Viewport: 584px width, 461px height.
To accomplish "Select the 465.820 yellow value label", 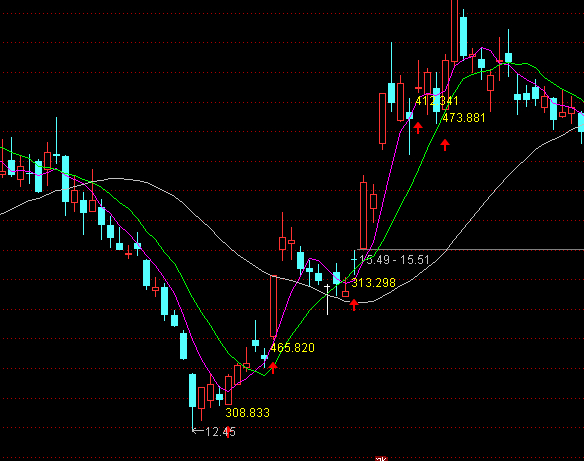I will (293, 348).
